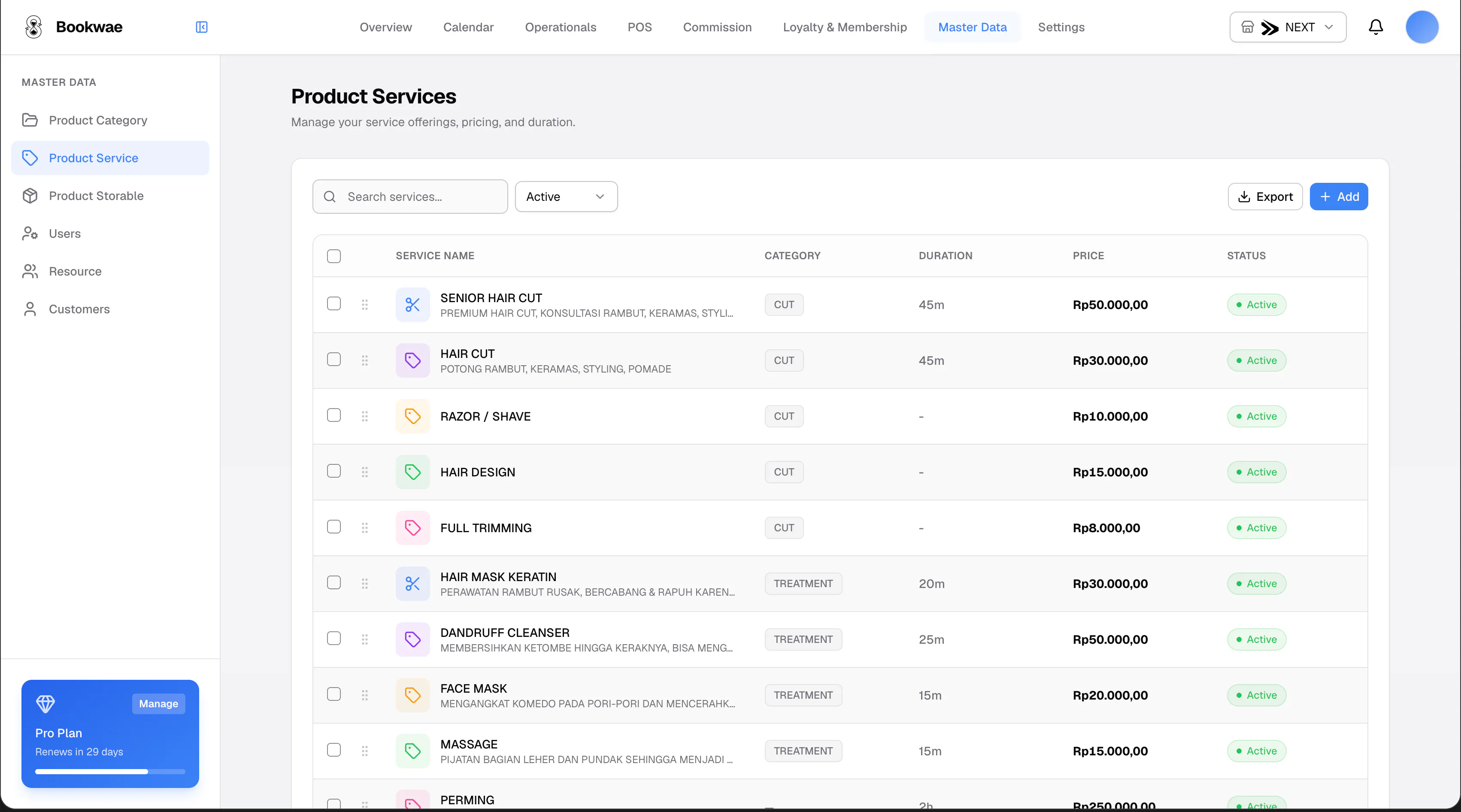The width and height of the screenshot is (1461, 812).
Task: Check the FULL TRIMMING row checkbox
Action: [334, 527]
